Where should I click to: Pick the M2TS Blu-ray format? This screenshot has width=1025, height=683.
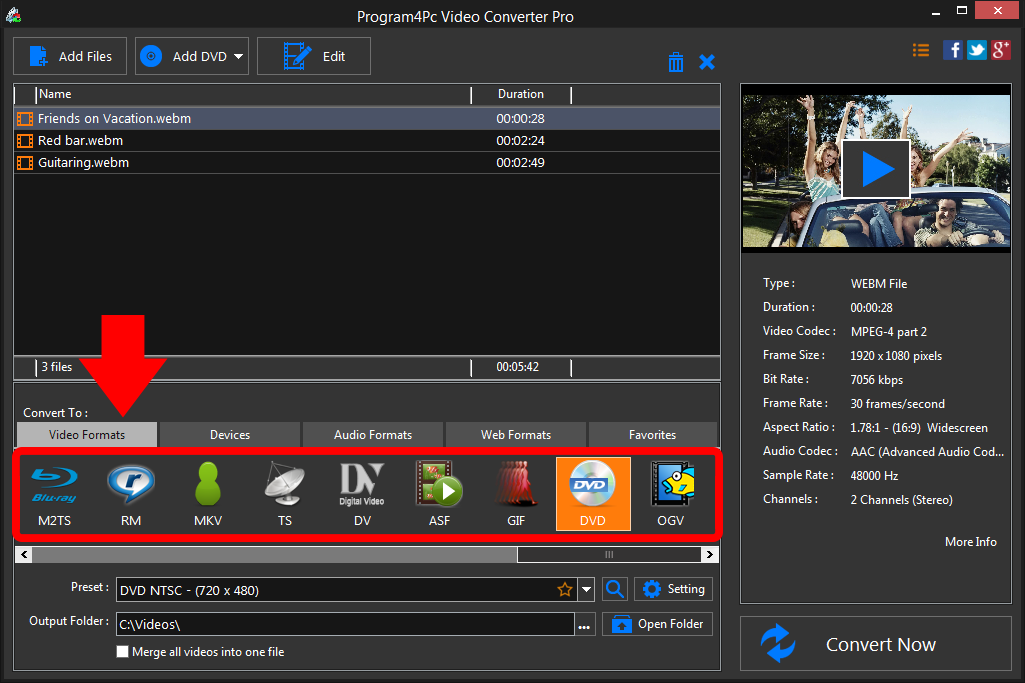[54, 492]
